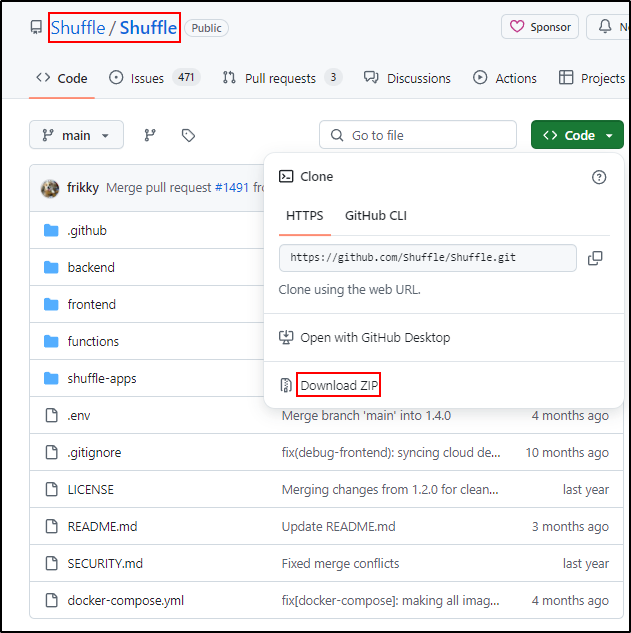Screen dimensions: 631x633
Task: Click the folder icon next to frontend
Action: (x=51, y=304)
